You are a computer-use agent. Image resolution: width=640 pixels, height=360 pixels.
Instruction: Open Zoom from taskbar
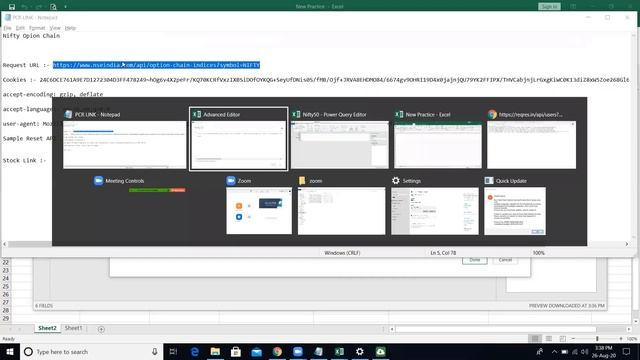298,351
